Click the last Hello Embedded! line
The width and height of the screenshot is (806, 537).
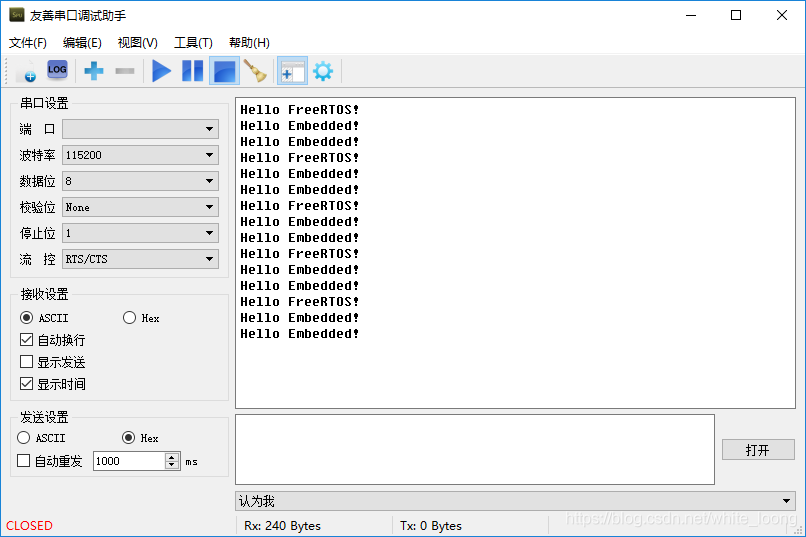click(x=300, y=334)
